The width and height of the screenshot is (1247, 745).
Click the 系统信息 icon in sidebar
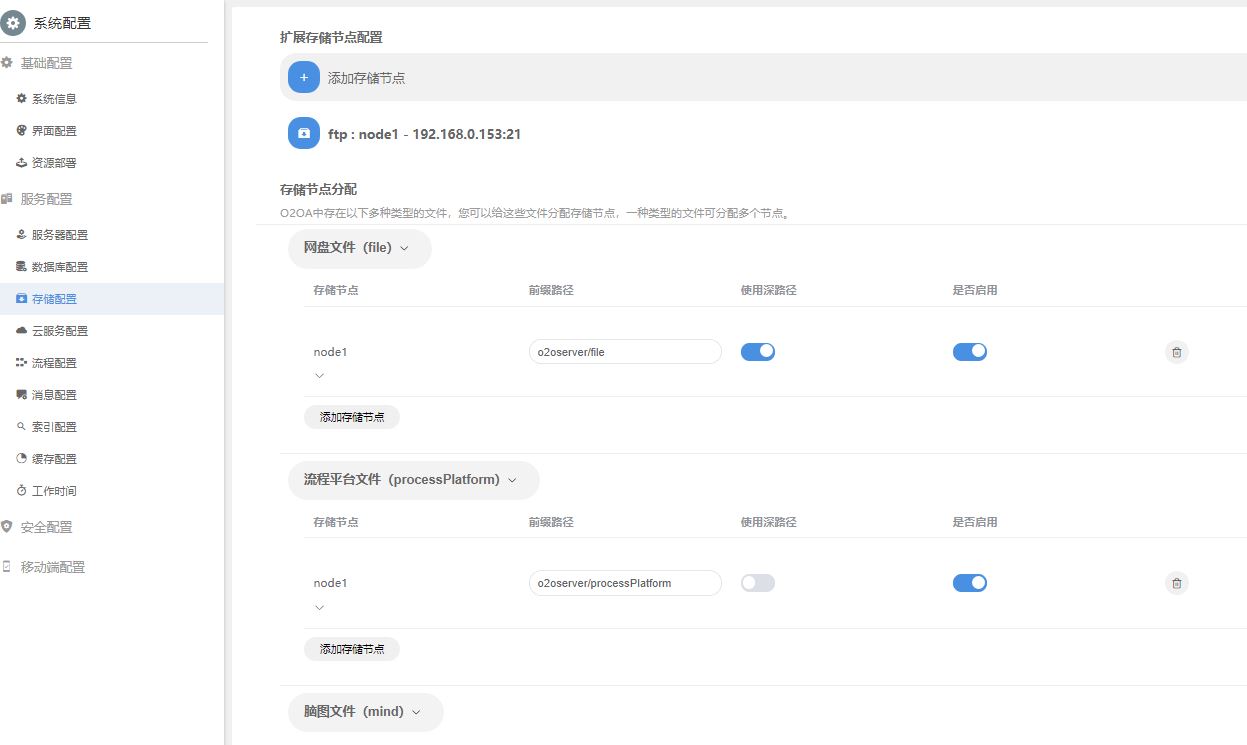[x=21, y=99]
